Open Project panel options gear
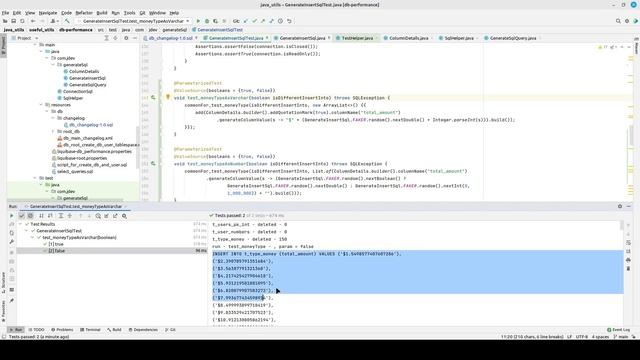 tap(126, 38)
